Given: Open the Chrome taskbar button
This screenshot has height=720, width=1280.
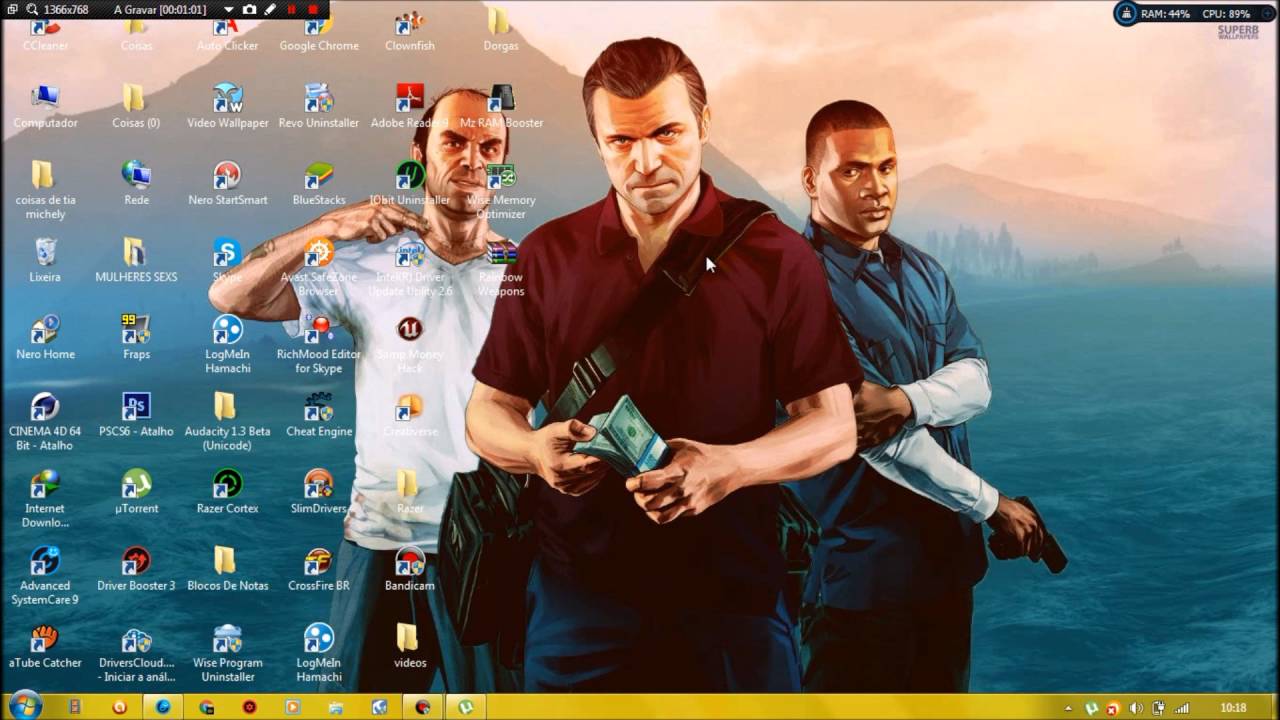Looking at the screenshot, I should coord(207,707).
